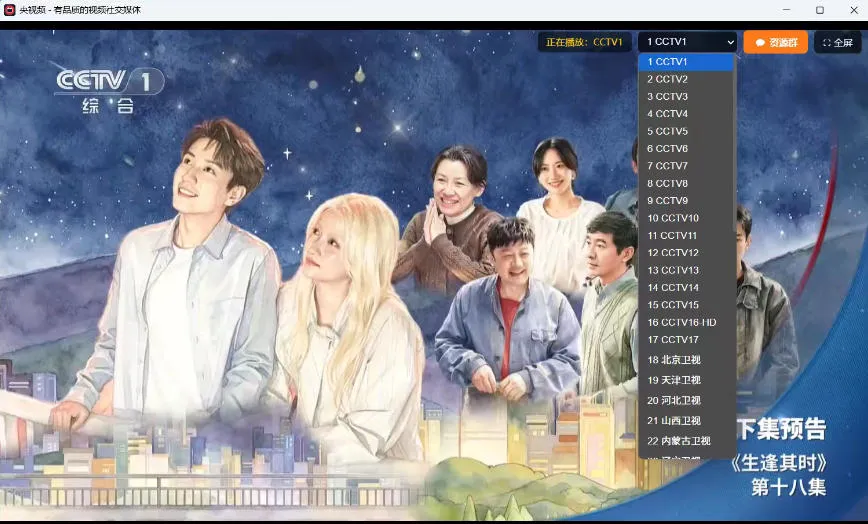Choose 12 CCTV12 channel
Screen dimensions: 868x524
(x=686, y=252)
